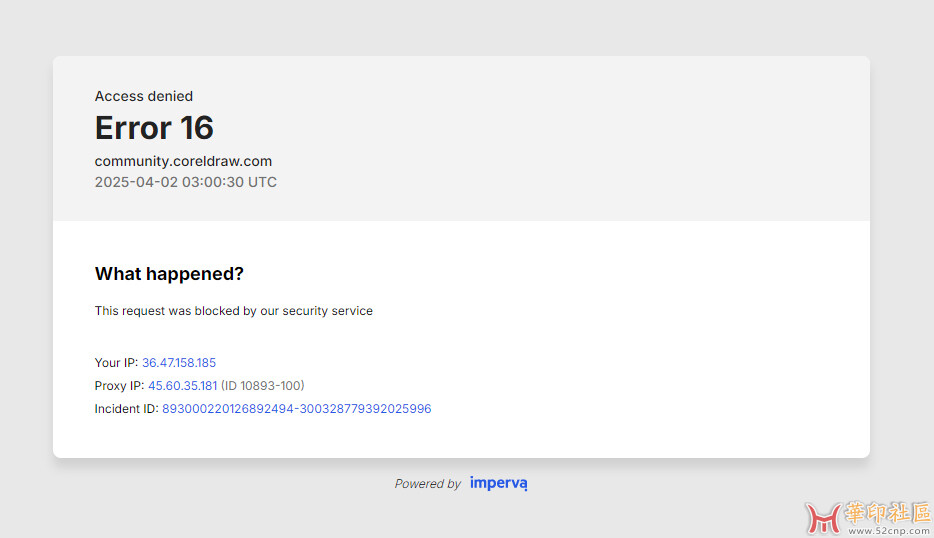This screenshot has width=934, height=538.
Task: Click the Access denied label
Action: pos(144,96)
